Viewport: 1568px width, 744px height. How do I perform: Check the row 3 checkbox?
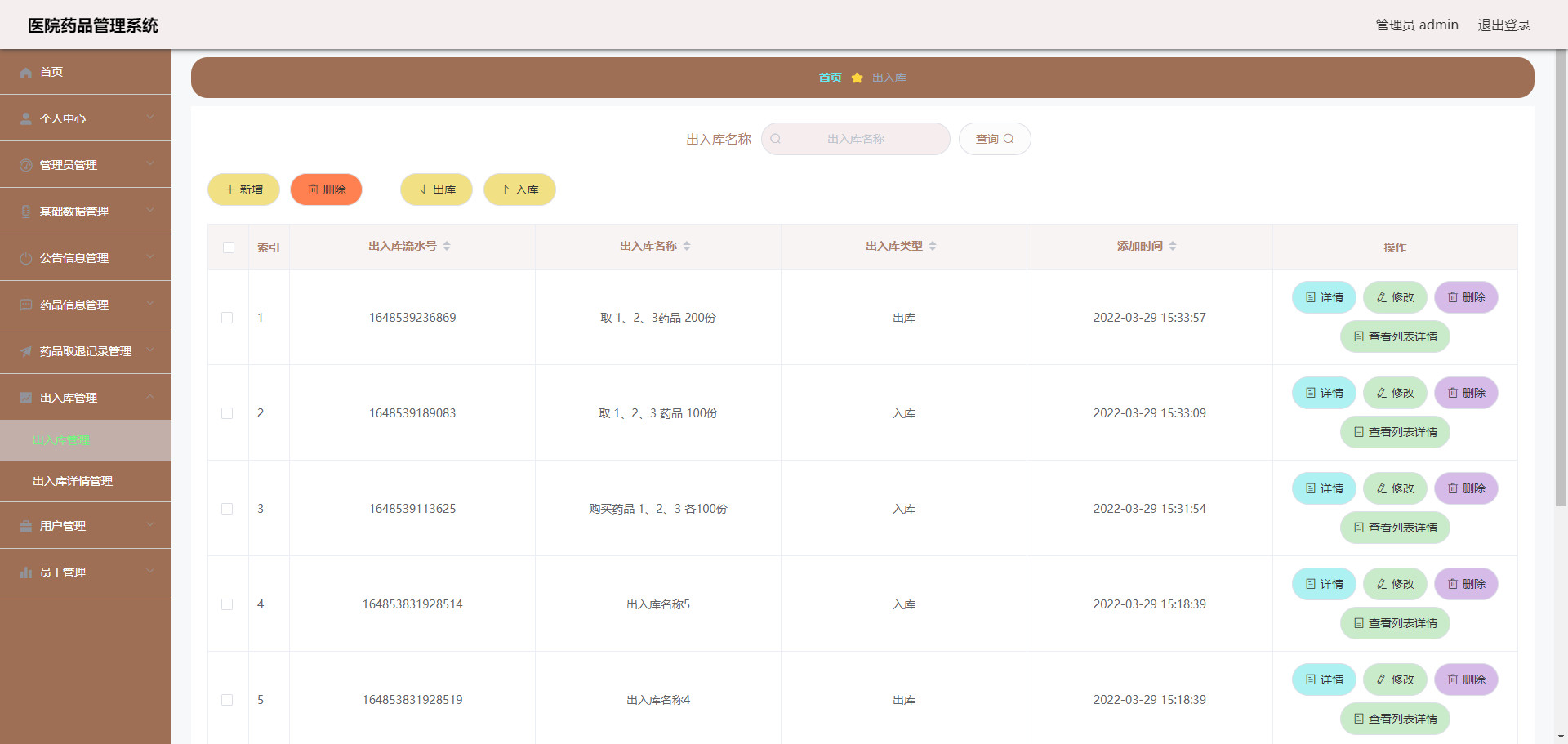[227, 509]
